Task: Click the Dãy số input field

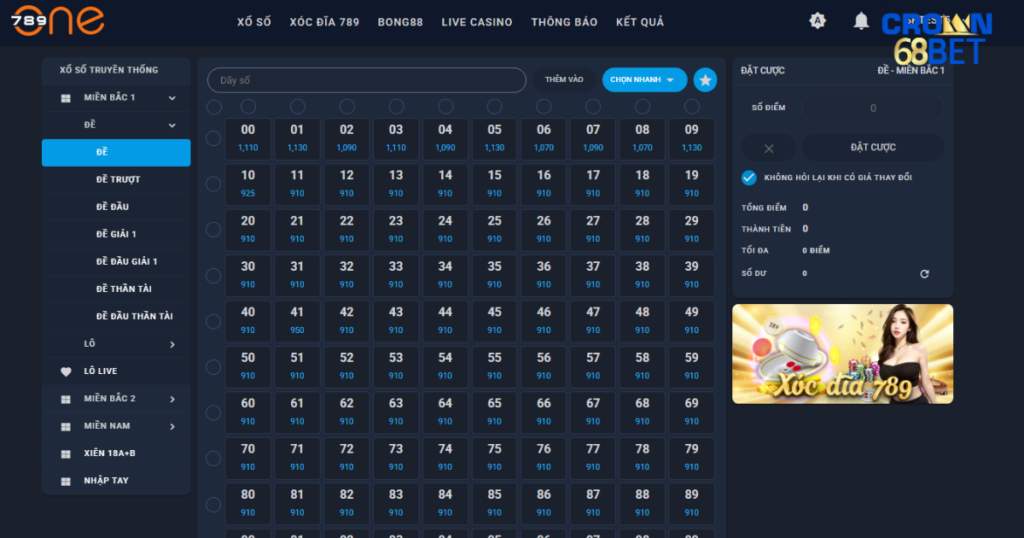Action: [366, 80]
